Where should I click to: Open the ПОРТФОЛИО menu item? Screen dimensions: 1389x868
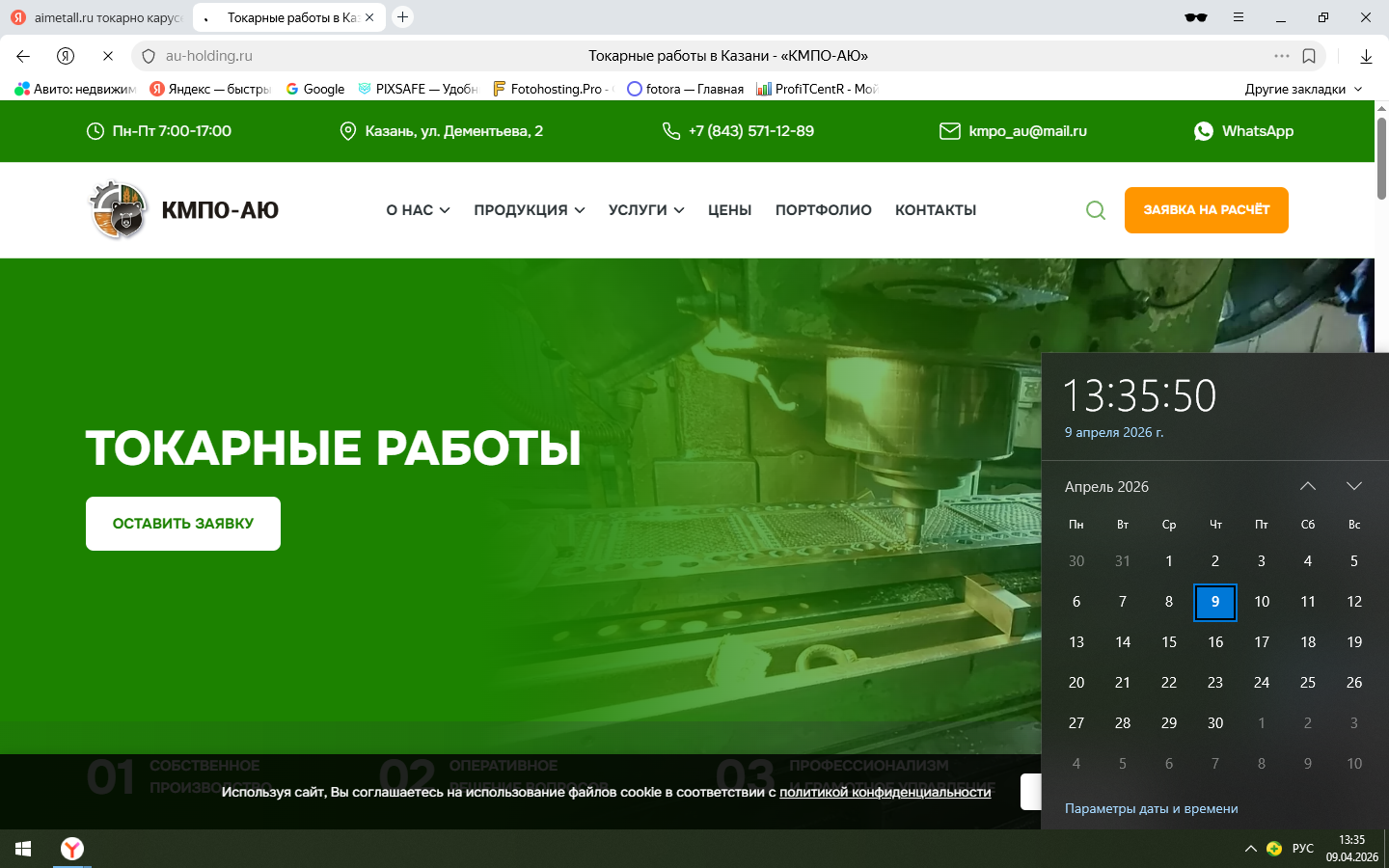[823, 210]
